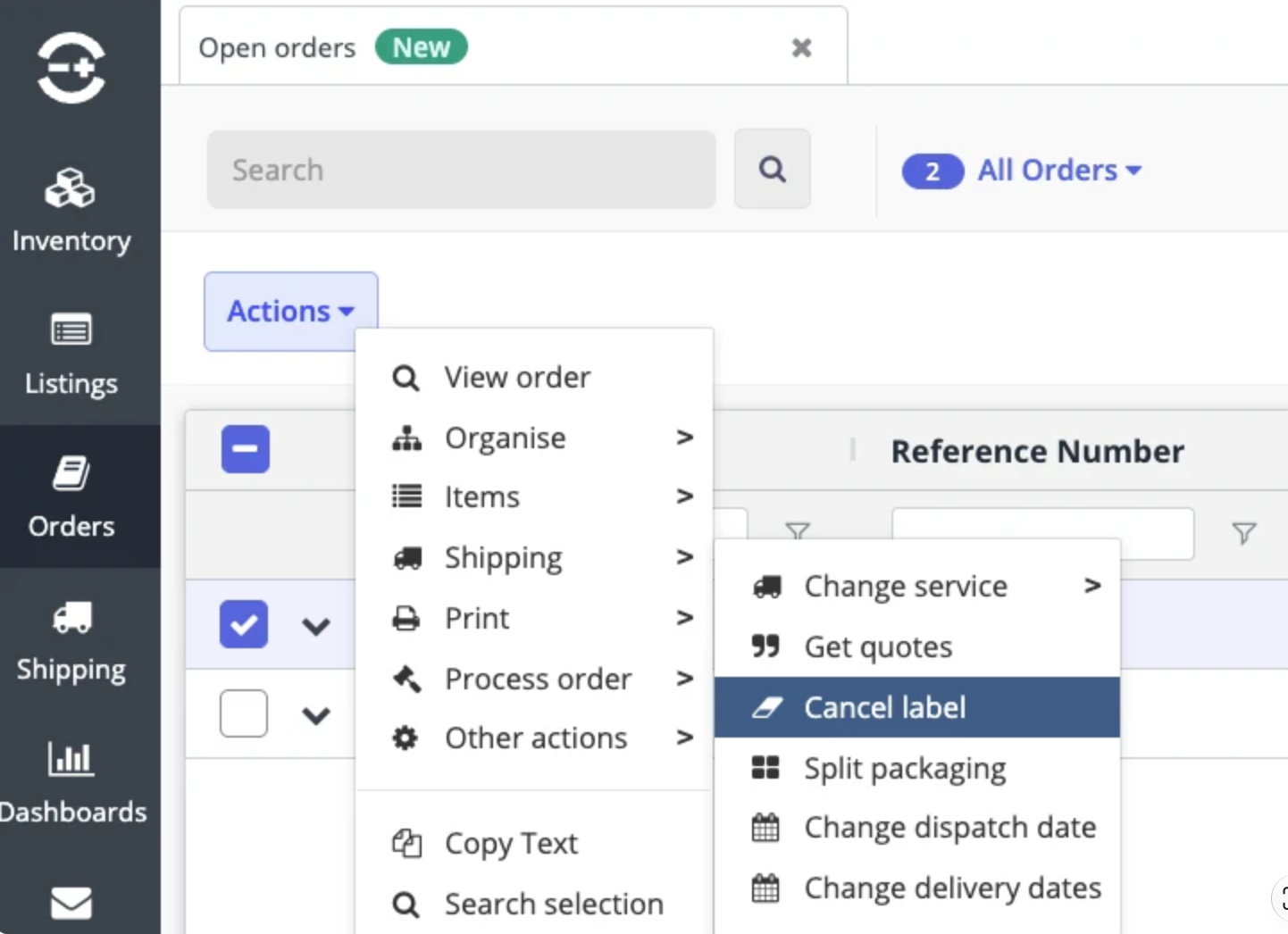Click the Search text field
The width and height of the screenshot is (1288, 934).
(x=462, y=170)
